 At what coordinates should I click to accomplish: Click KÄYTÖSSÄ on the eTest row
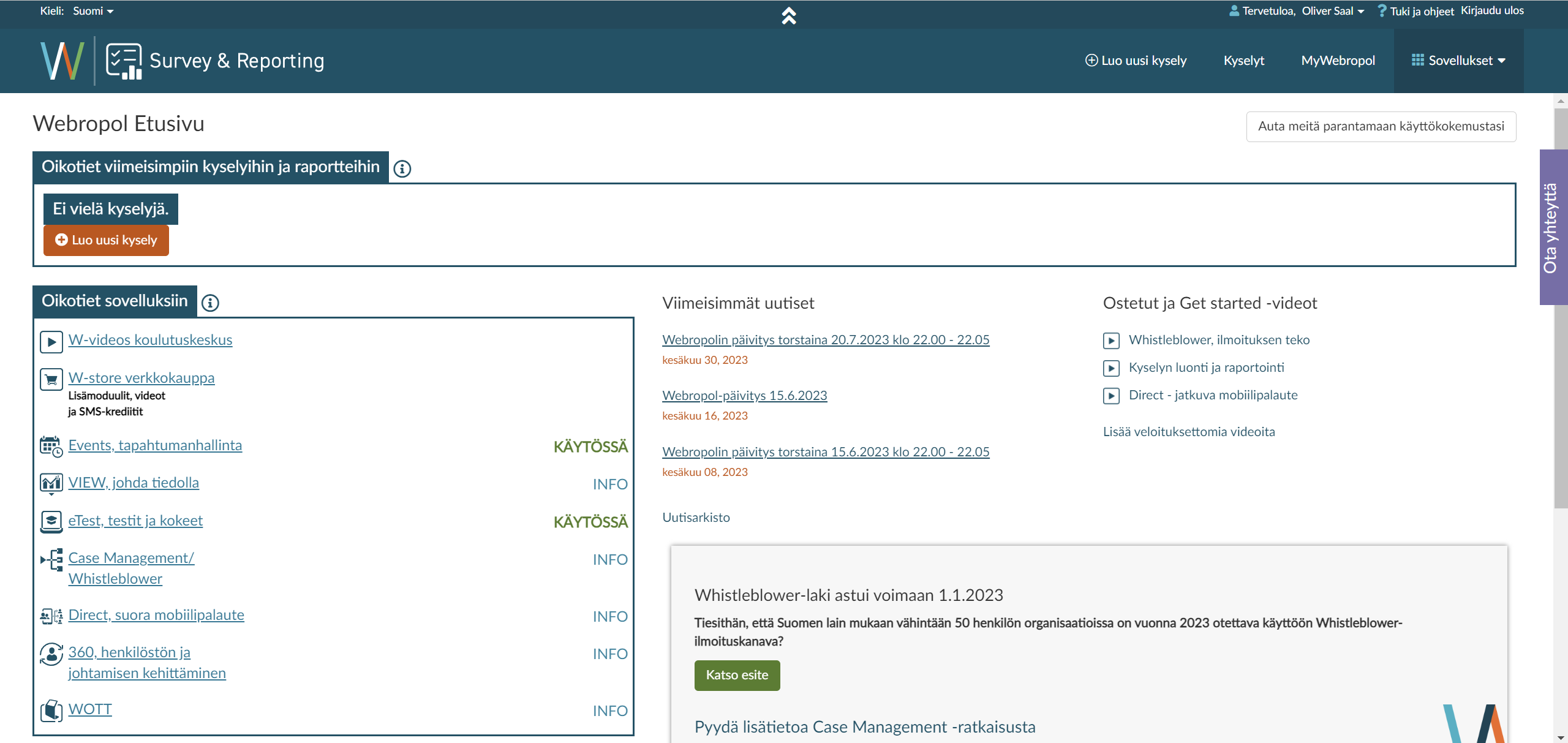tap(590, 522)
